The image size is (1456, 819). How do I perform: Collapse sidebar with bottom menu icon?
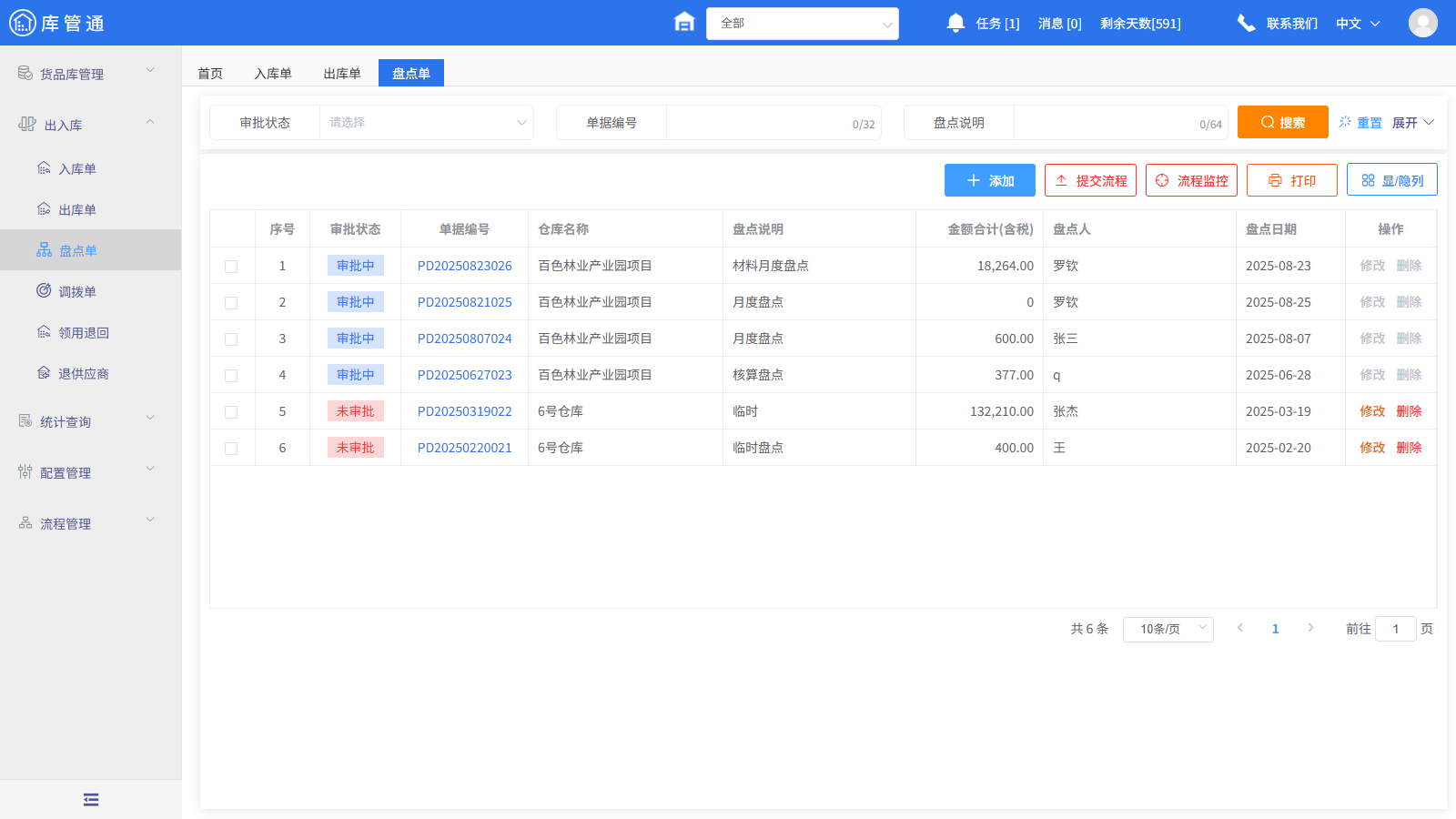click(91, 800)
